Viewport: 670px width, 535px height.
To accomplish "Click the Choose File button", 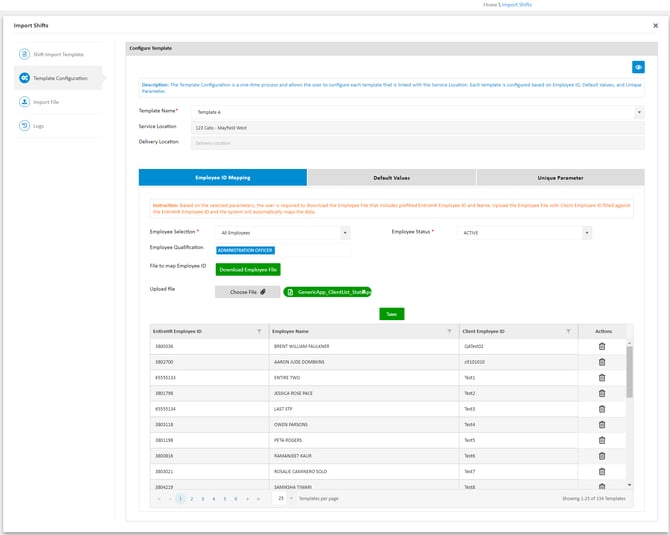I will [x=247, y=292].
